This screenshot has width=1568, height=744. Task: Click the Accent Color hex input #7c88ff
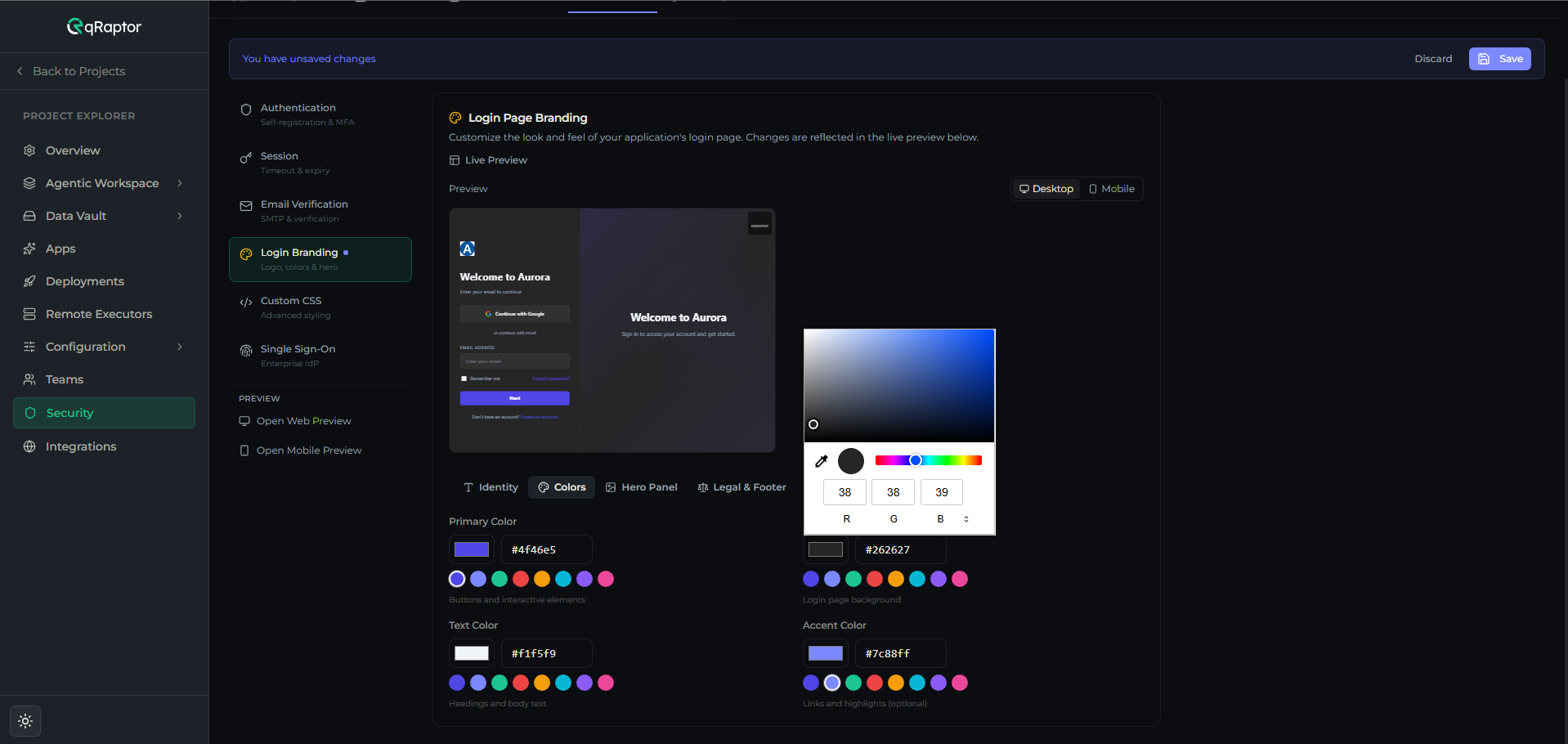[900, 653]
